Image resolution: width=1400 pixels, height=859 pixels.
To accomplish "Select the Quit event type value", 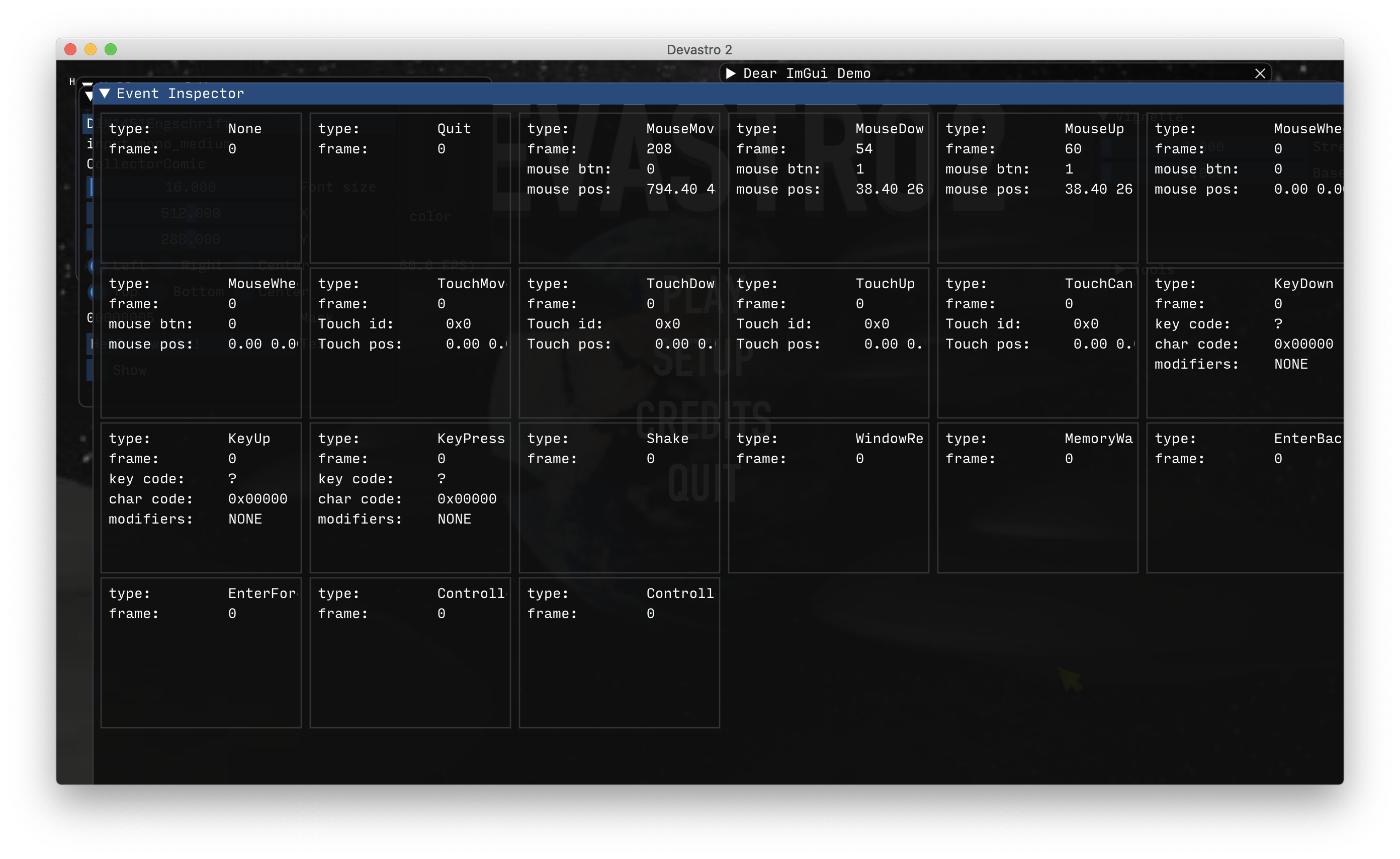I will point(454,129).
